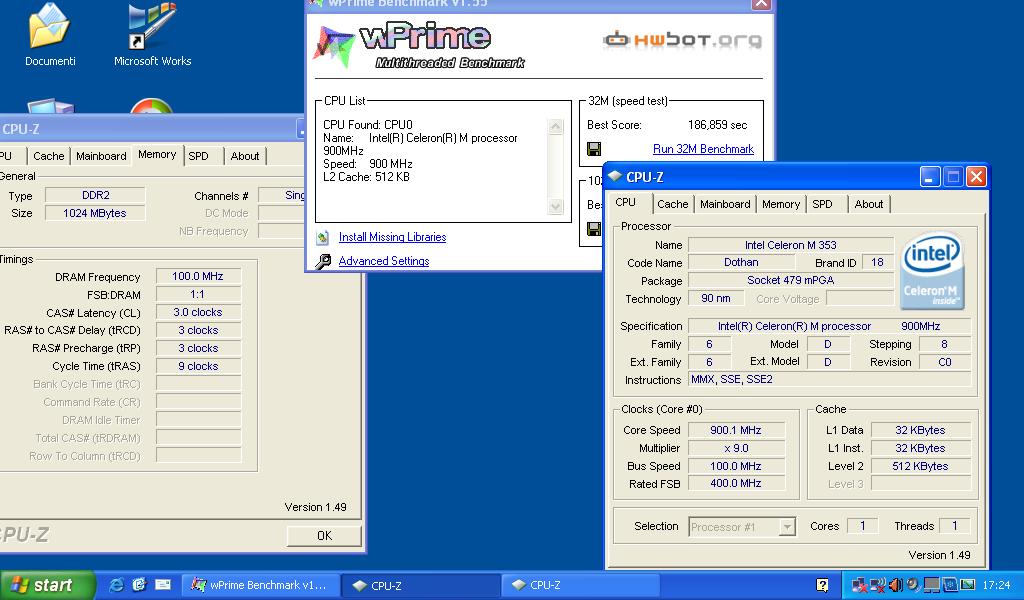The height and width of the screenshot is (600, 1024).
Task: Click the 1024 MBytes memory size field
Action: tap(95, 213)
